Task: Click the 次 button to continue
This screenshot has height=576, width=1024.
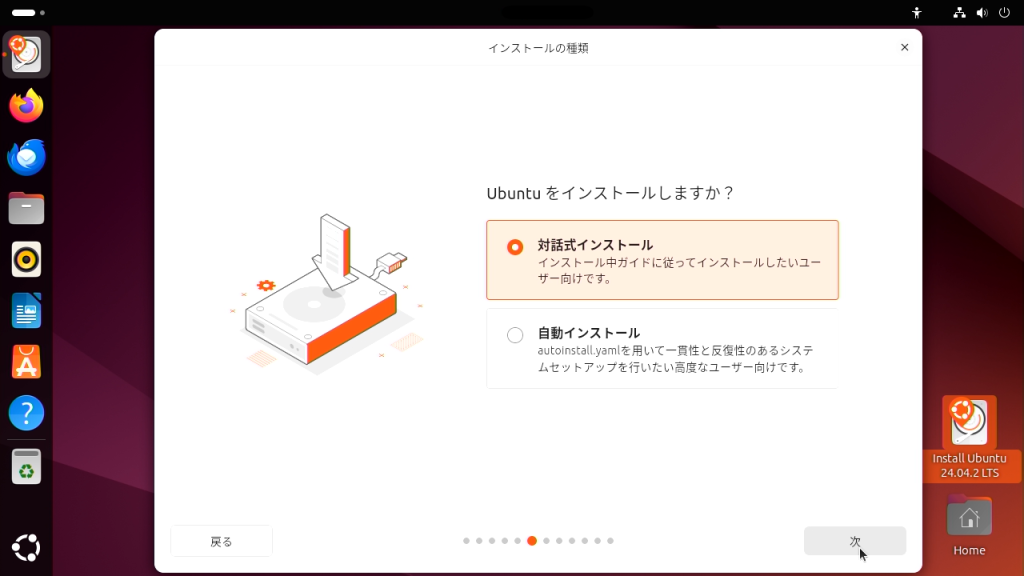Action: tap(855, 541)
